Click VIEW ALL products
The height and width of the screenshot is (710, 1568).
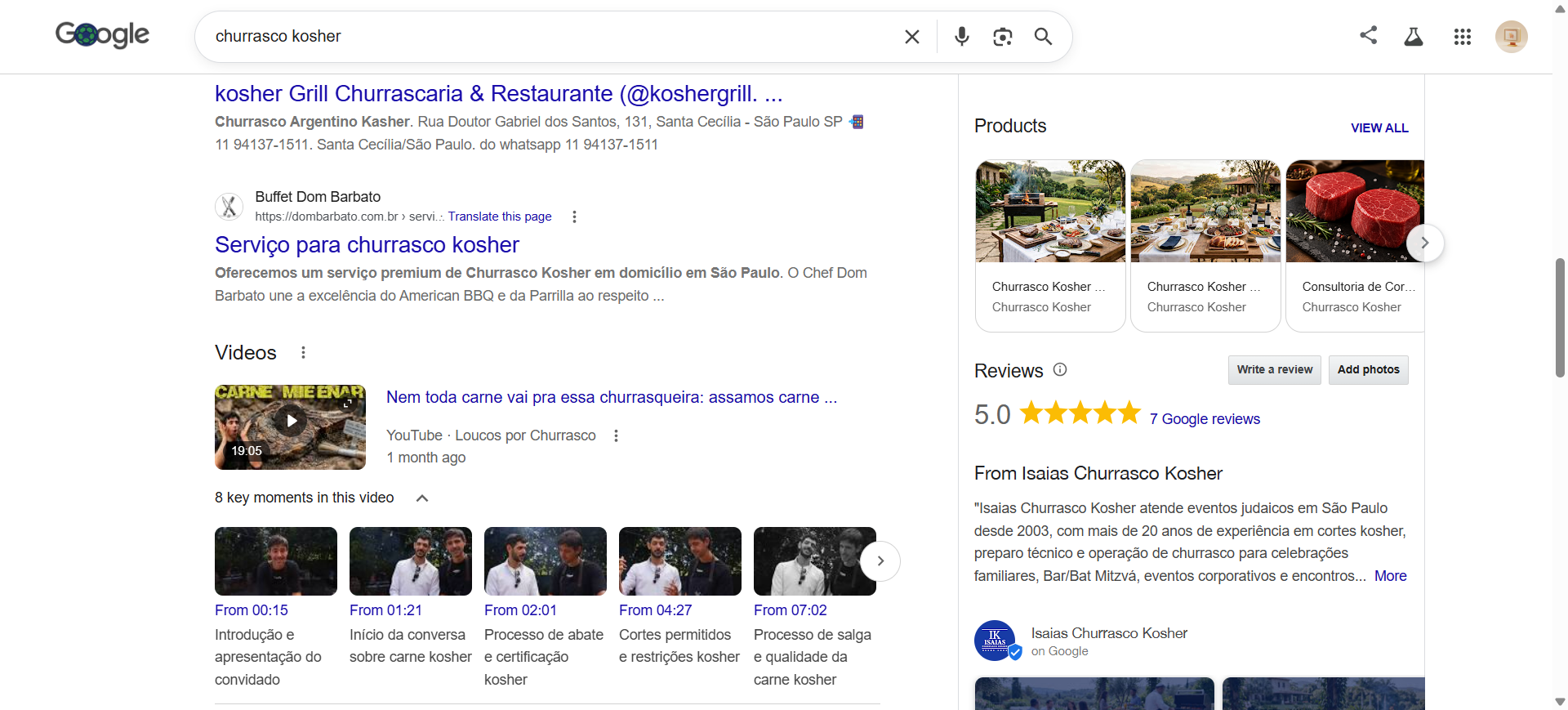pos(1379,128)
